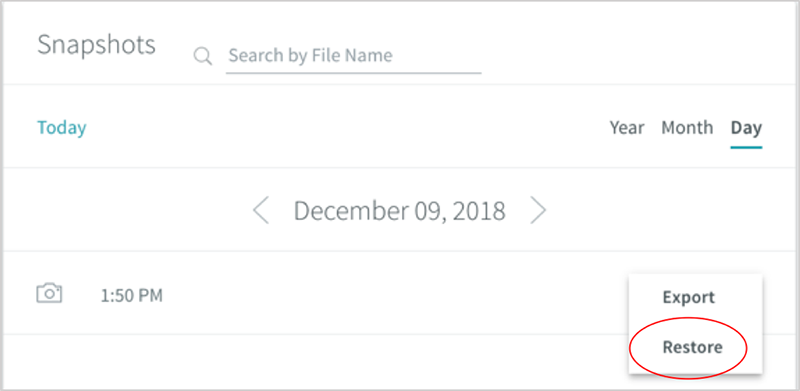
Task: Switch to the Year view
Action: (627, 128)
